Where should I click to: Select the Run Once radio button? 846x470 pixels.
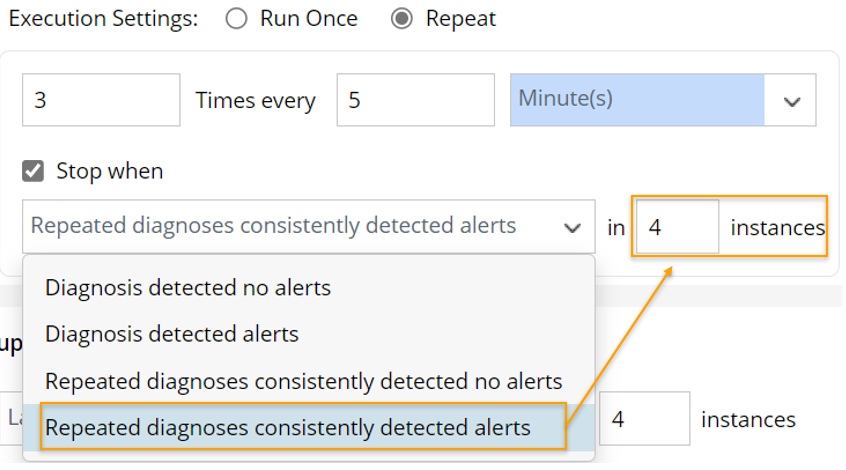(x=237, y=19)
